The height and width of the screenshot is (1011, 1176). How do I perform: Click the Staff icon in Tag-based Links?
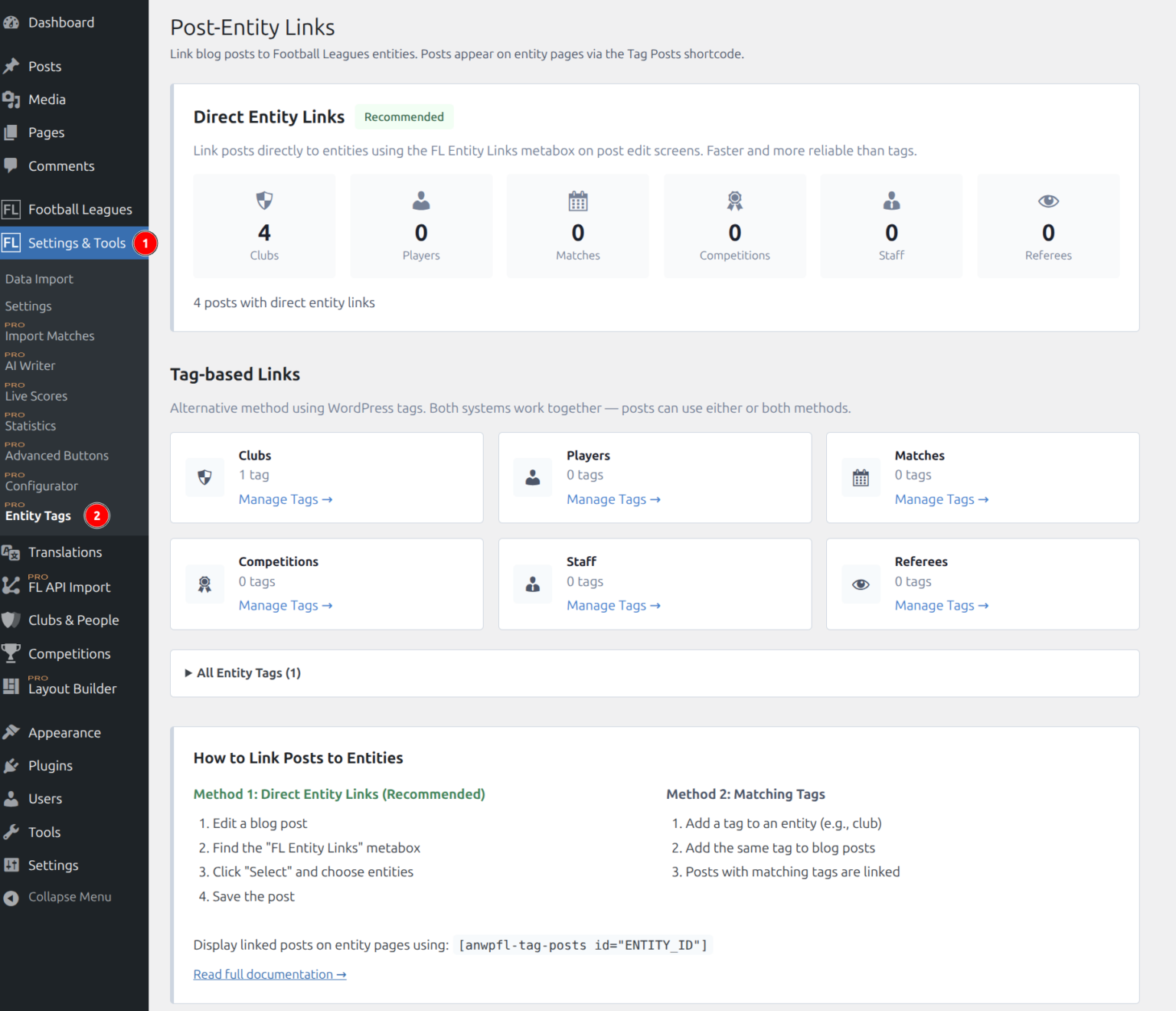tap(533, 584)
